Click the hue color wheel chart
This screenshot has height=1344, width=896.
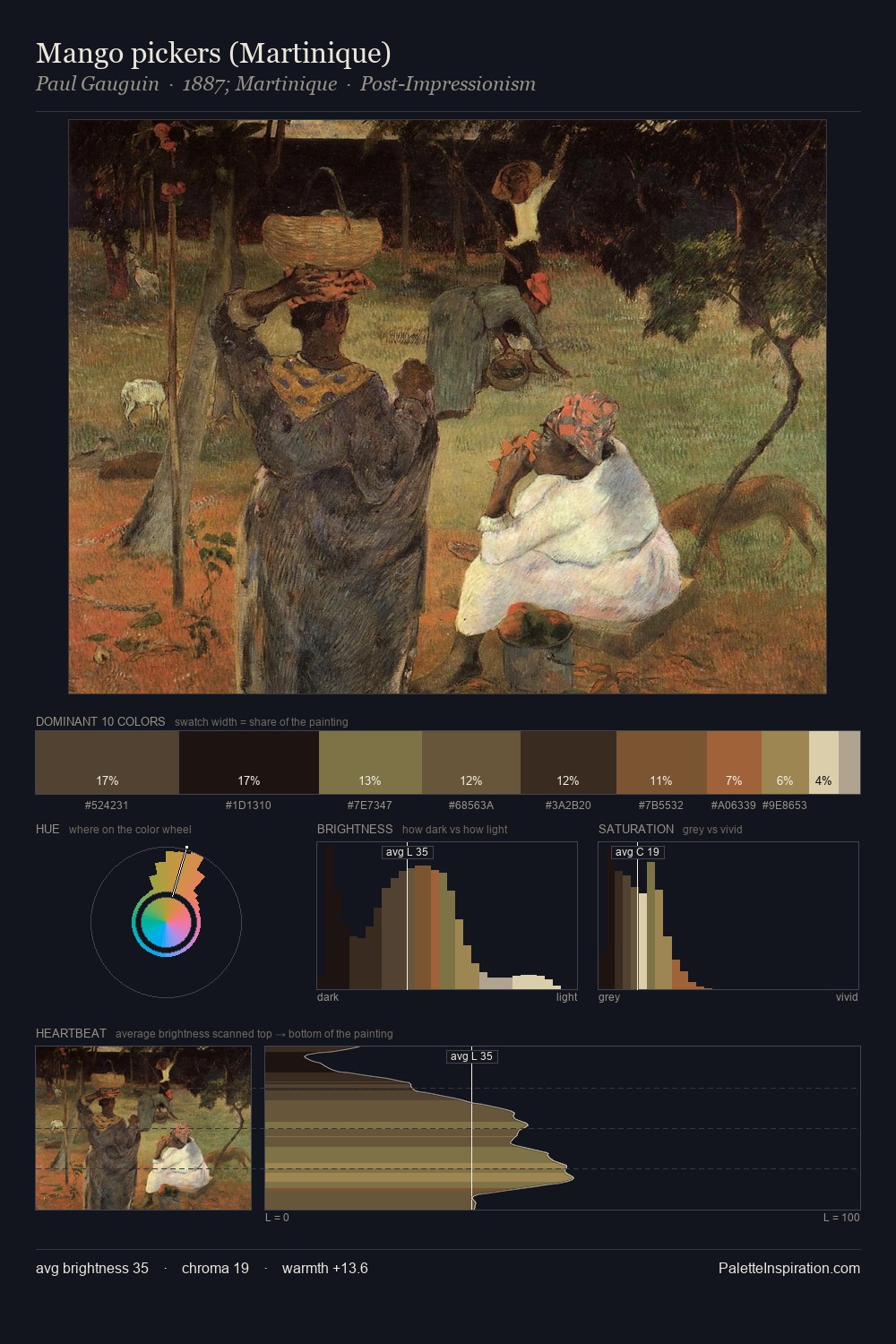tap(166, 921)
